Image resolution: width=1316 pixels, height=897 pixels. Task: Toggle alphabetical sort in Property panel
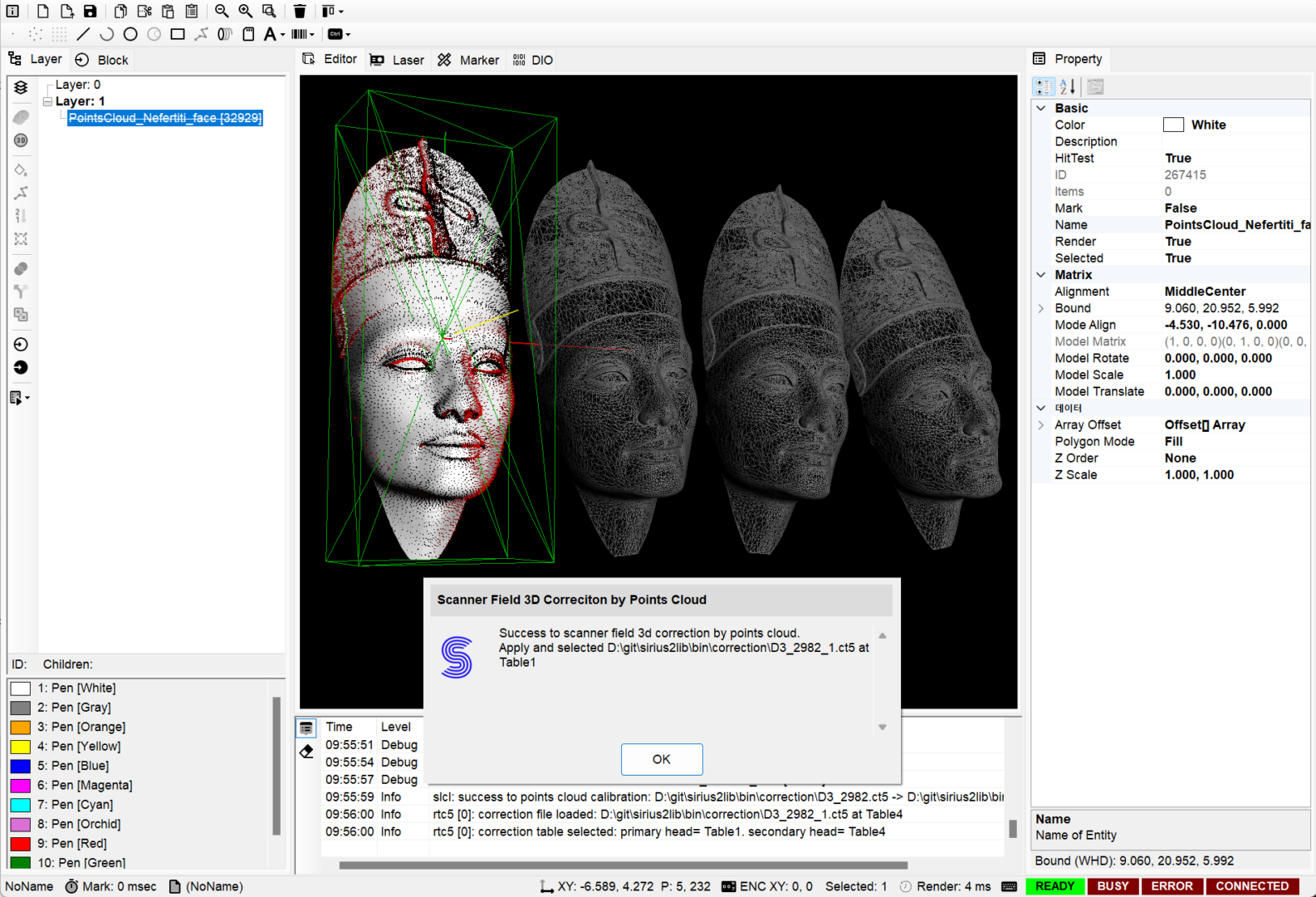(1068, 86)
